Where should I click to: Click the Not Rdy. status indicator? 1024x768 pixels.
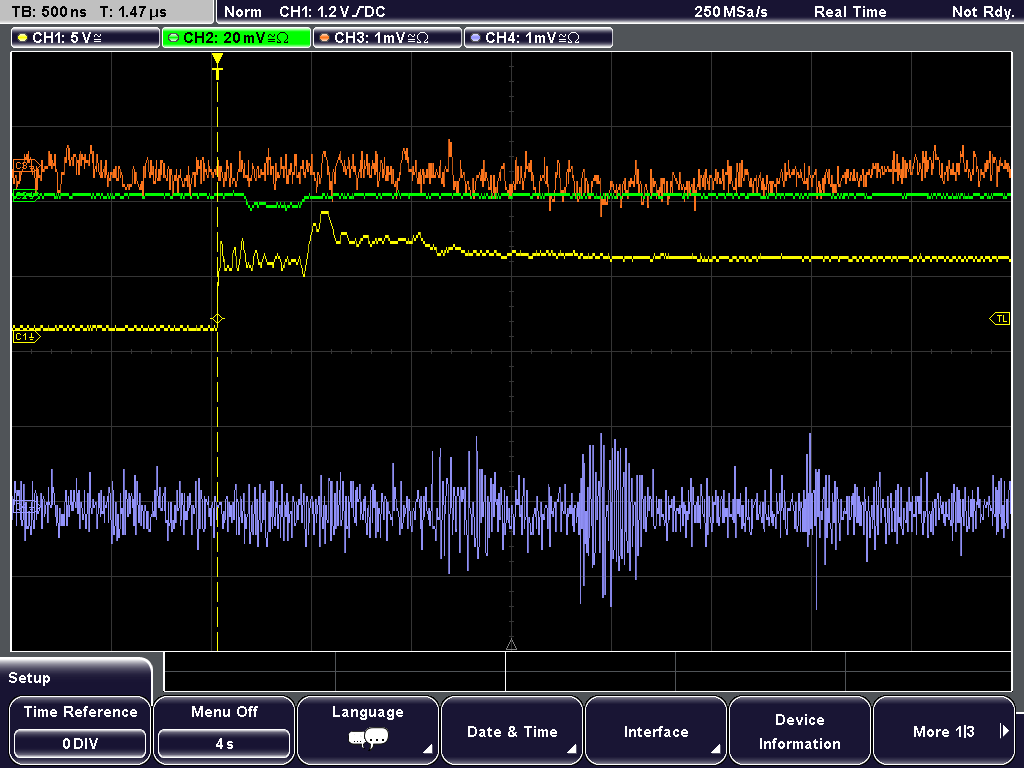click(x=983, y=12)
